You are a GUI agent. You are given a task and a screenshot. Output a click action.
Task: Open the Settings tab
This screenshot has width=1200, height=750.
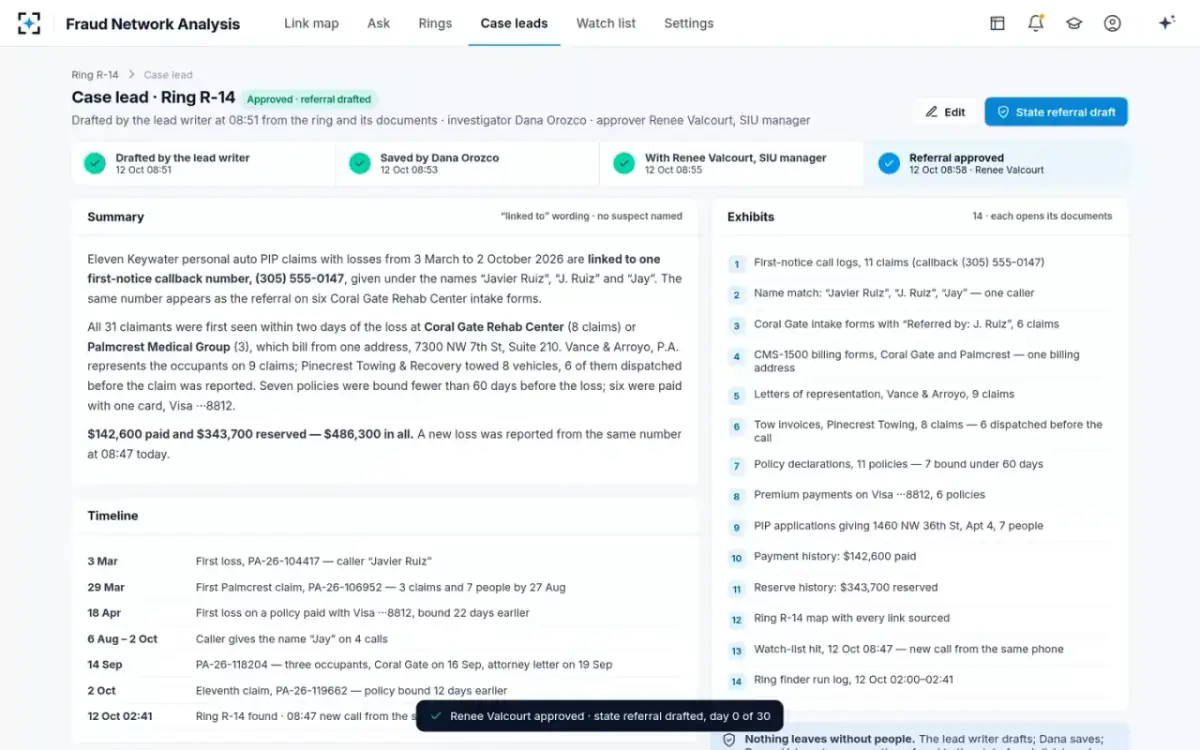(689, 23)
